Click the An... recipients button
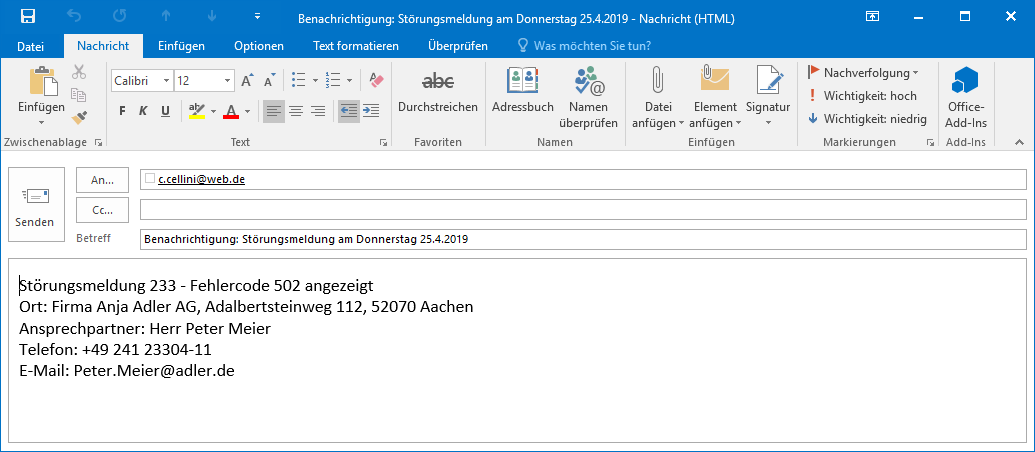The image size is (1035, 452). point(102,180)
